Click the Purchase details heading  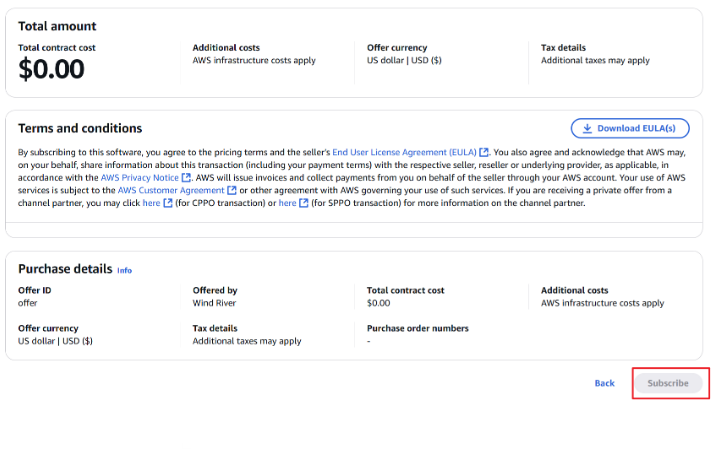pyautogui.click(x=65, y=269)
